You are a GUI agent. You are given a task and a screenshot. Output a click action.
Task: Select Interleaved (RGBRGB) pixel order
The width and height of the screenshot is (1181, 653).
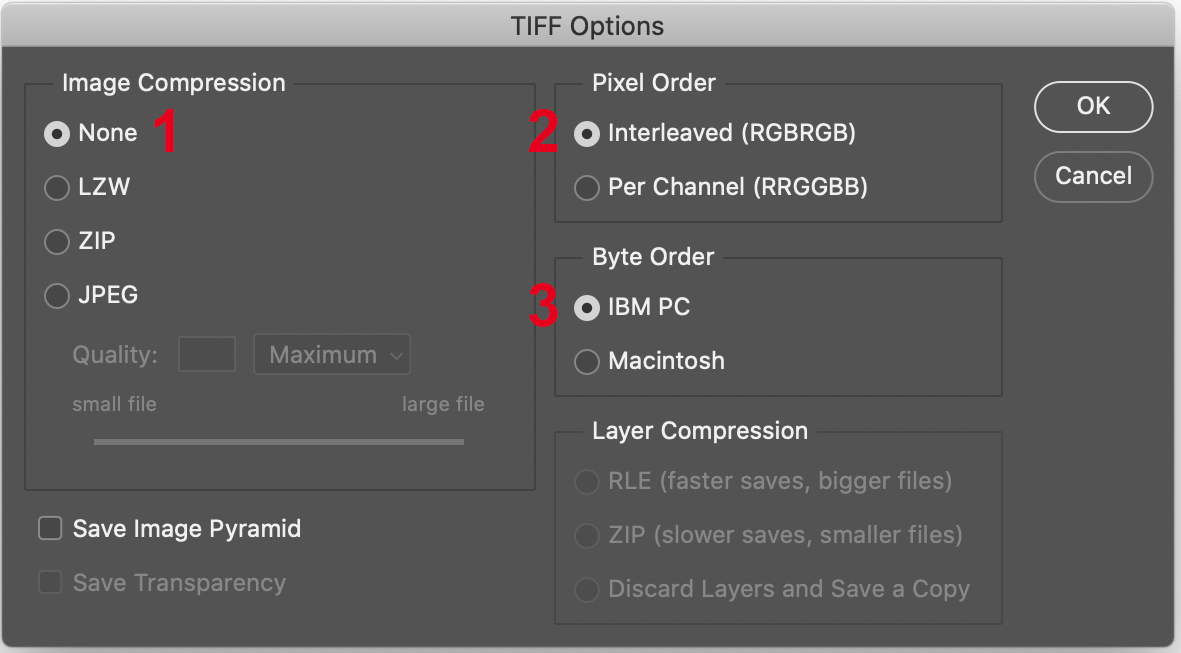(x=587, y=134)
